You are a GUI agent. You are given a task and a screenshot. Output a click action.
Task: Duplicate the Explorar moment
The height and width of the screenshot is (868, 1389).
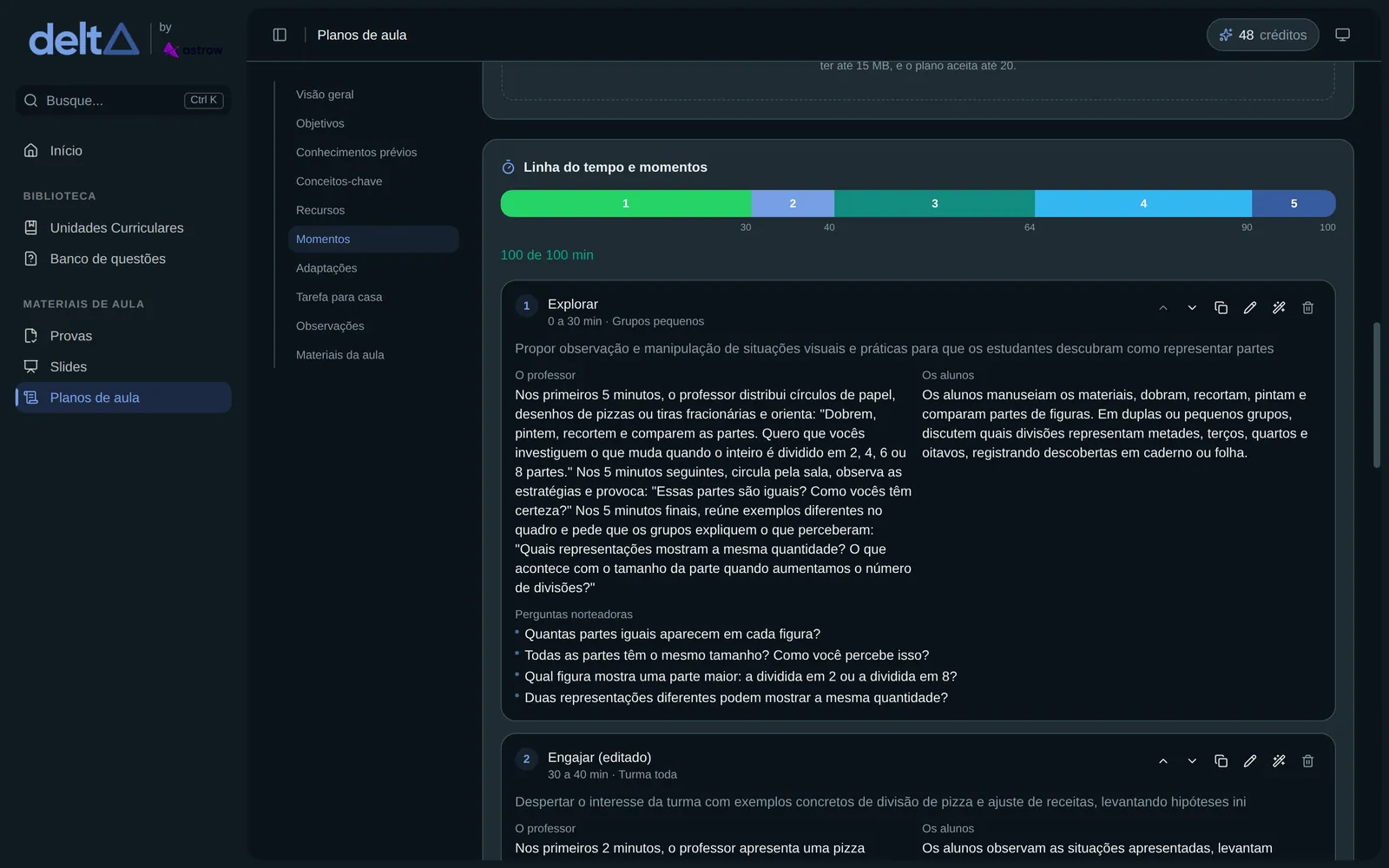point(1221,308)
